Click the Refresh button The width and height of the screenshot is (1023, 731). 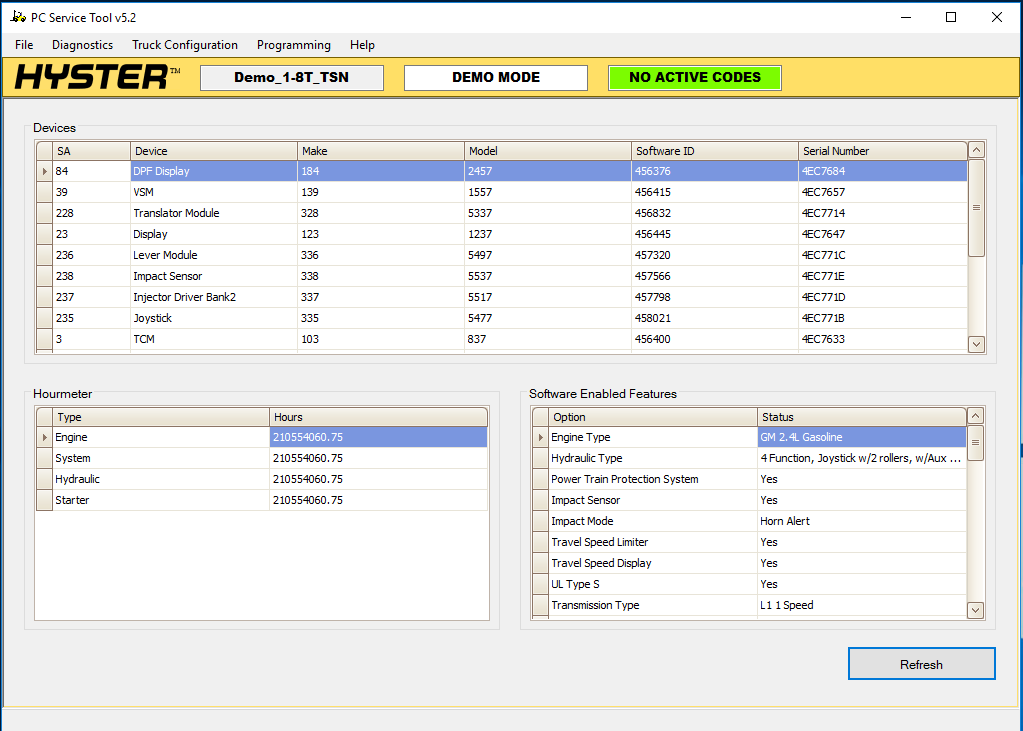coord(920,663)
